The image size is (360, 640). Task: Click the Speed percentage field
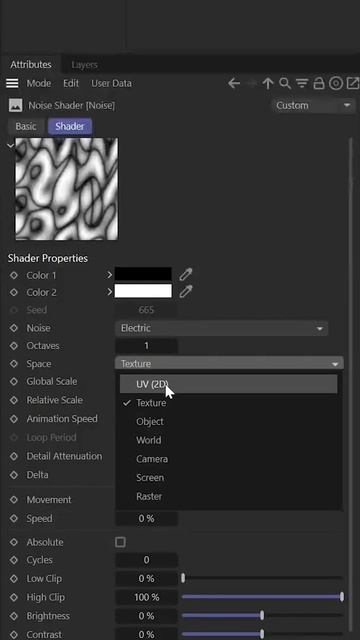pos(147,519)
